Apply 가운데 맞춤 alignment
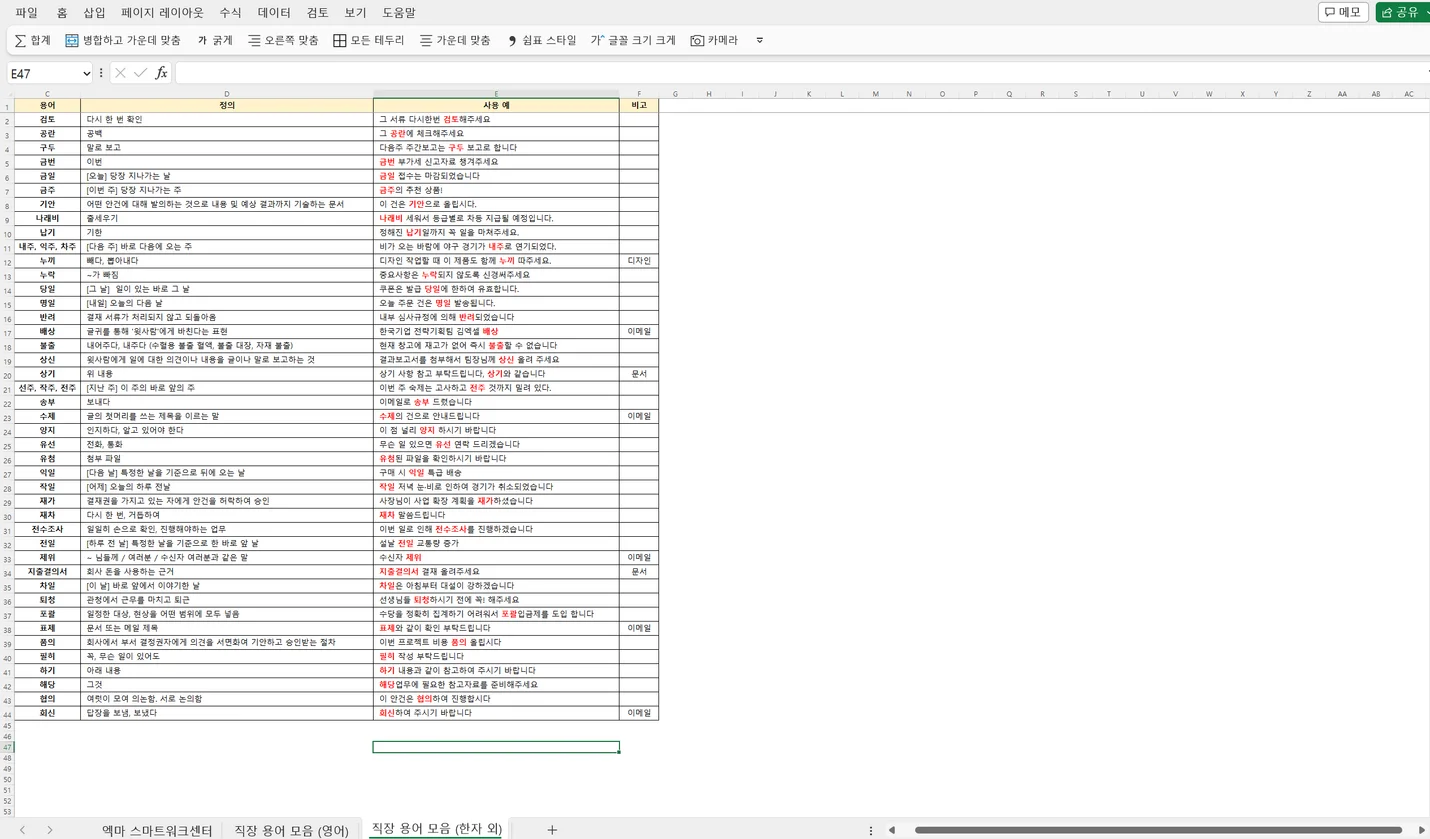 pos(455,40)
